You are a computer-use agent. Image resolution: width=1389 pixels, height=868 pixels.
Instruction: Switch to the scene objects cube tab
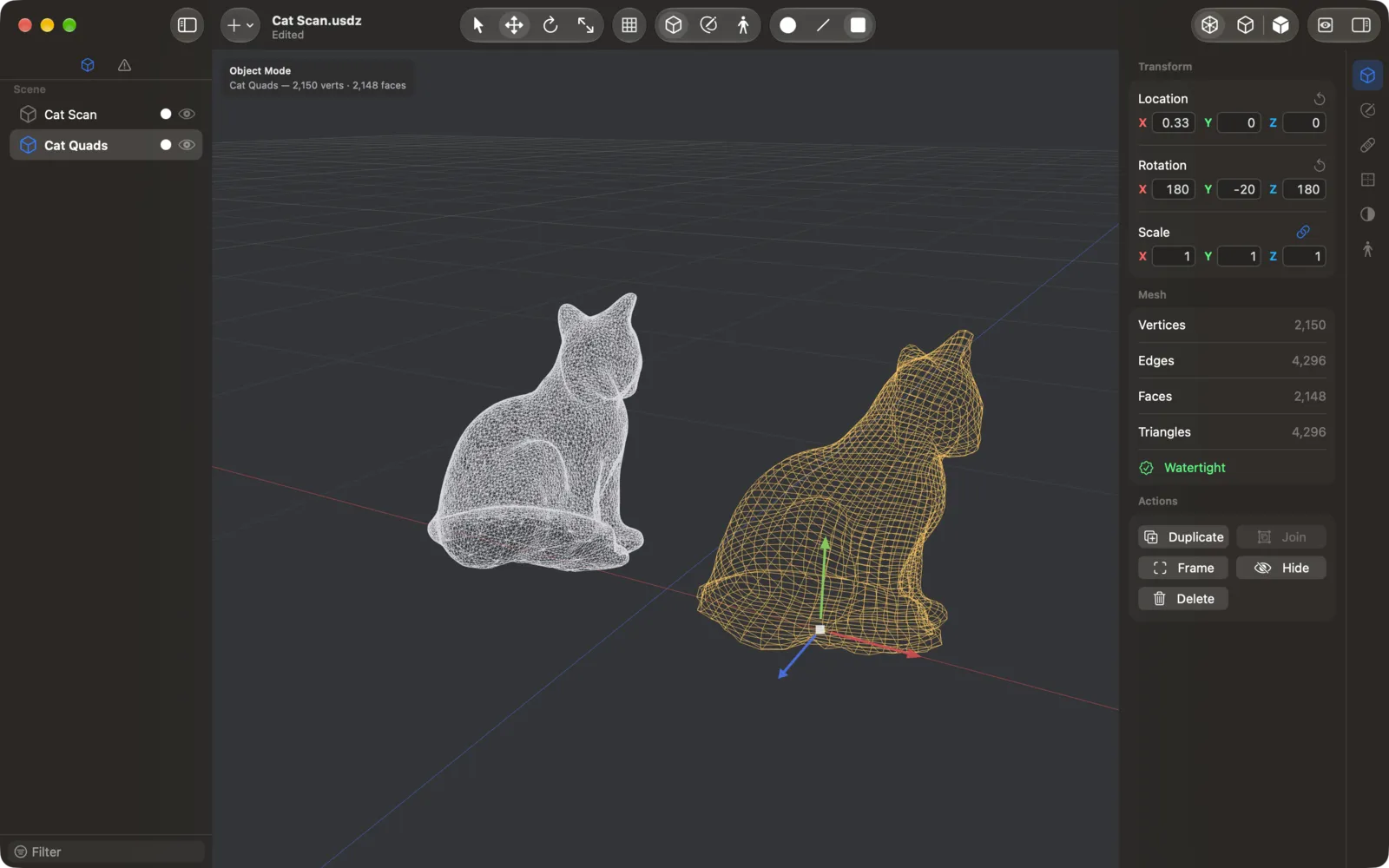88,65
